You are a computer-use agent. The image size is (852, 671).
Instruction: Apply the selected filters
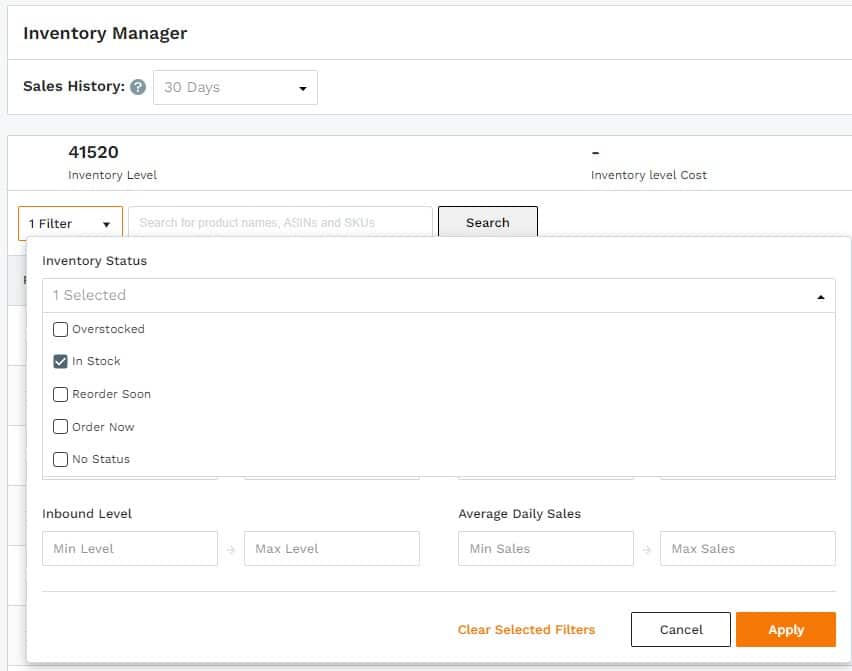coord(786,630)
